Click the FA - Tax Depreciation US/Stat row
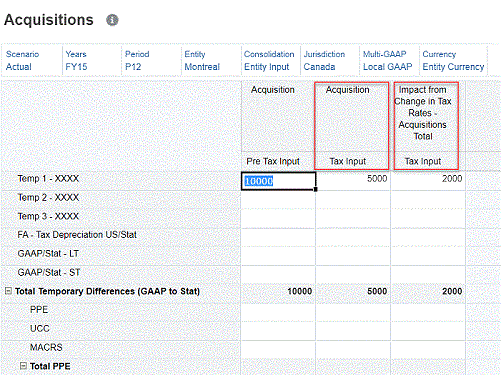Screen dimensions: 501x375 pyautogui.click(x=77, y=235)
